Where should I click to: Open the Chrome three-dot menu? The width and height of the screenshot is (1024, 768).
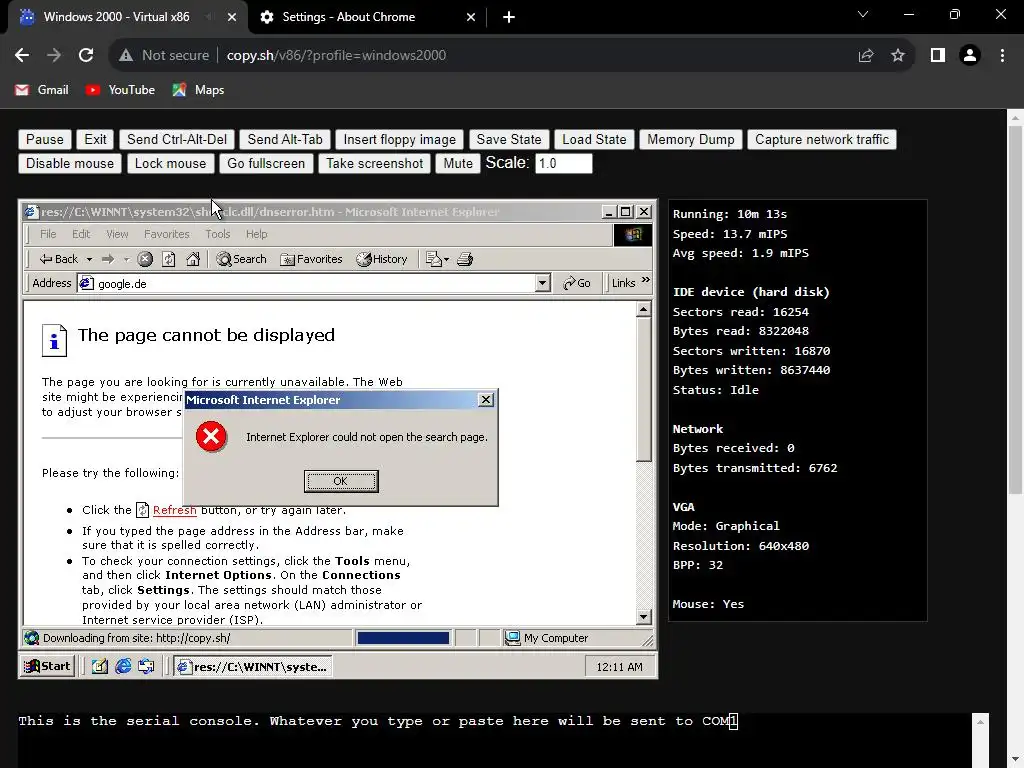(x=1002, y=56)
